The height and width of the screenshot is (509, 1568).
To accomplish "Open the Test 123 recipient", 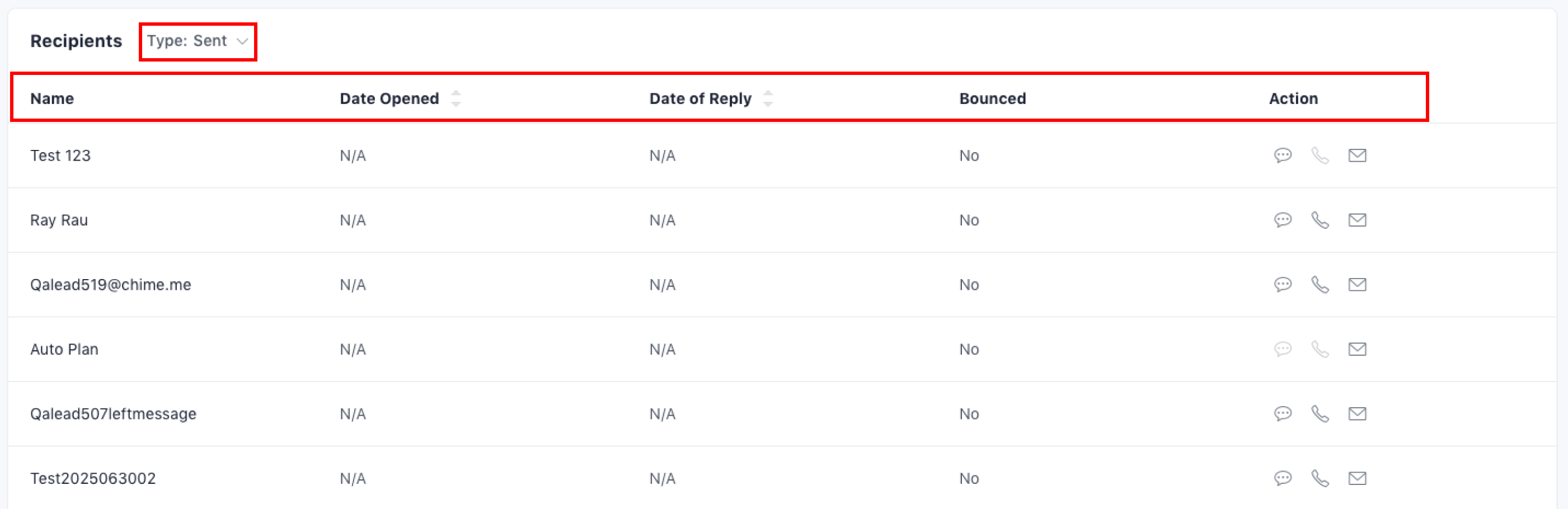I will pos(60,155).
